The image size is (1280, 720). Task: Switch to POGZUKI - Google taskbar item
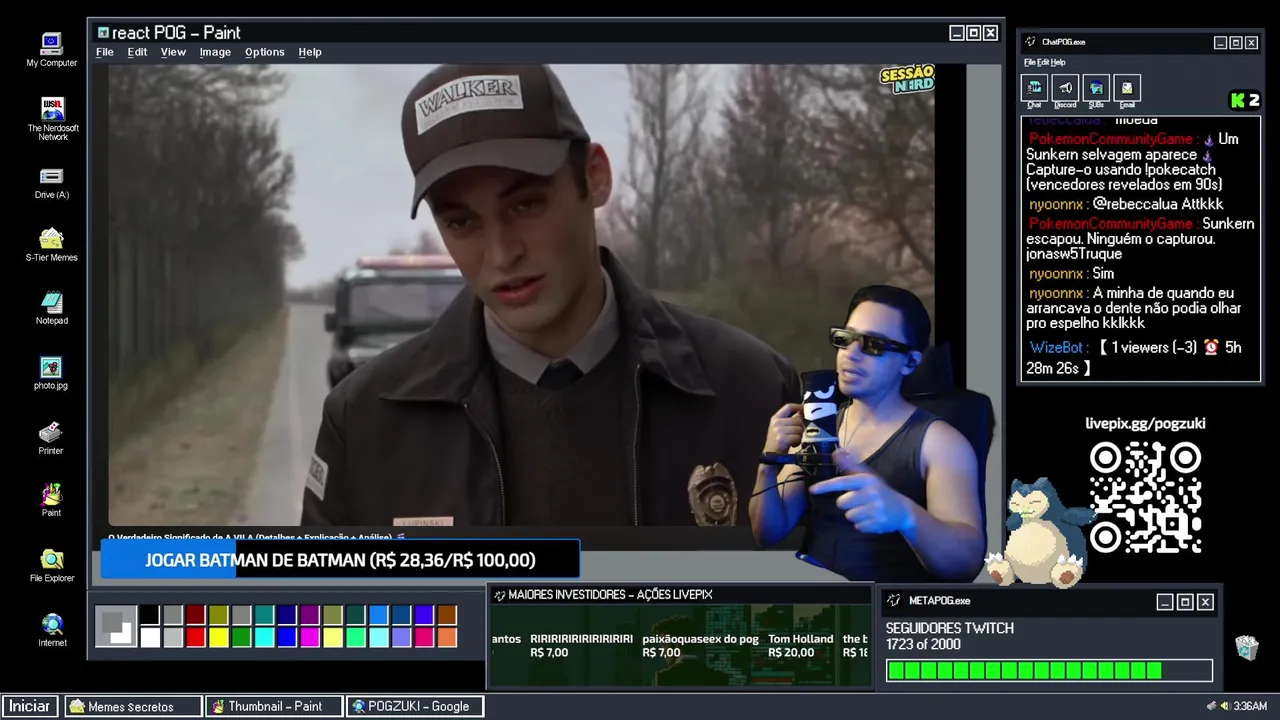pyautogui.click(x=415, y=706)
